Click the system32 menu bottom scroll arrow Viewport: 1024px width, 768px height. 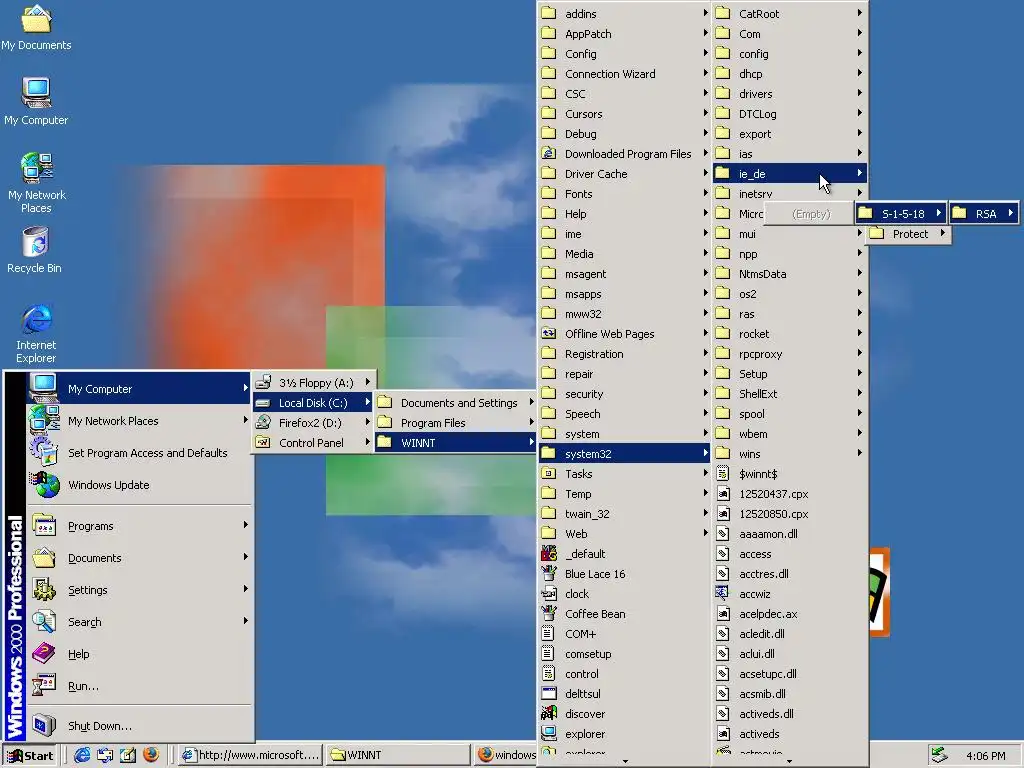click(x=790, y=761)
